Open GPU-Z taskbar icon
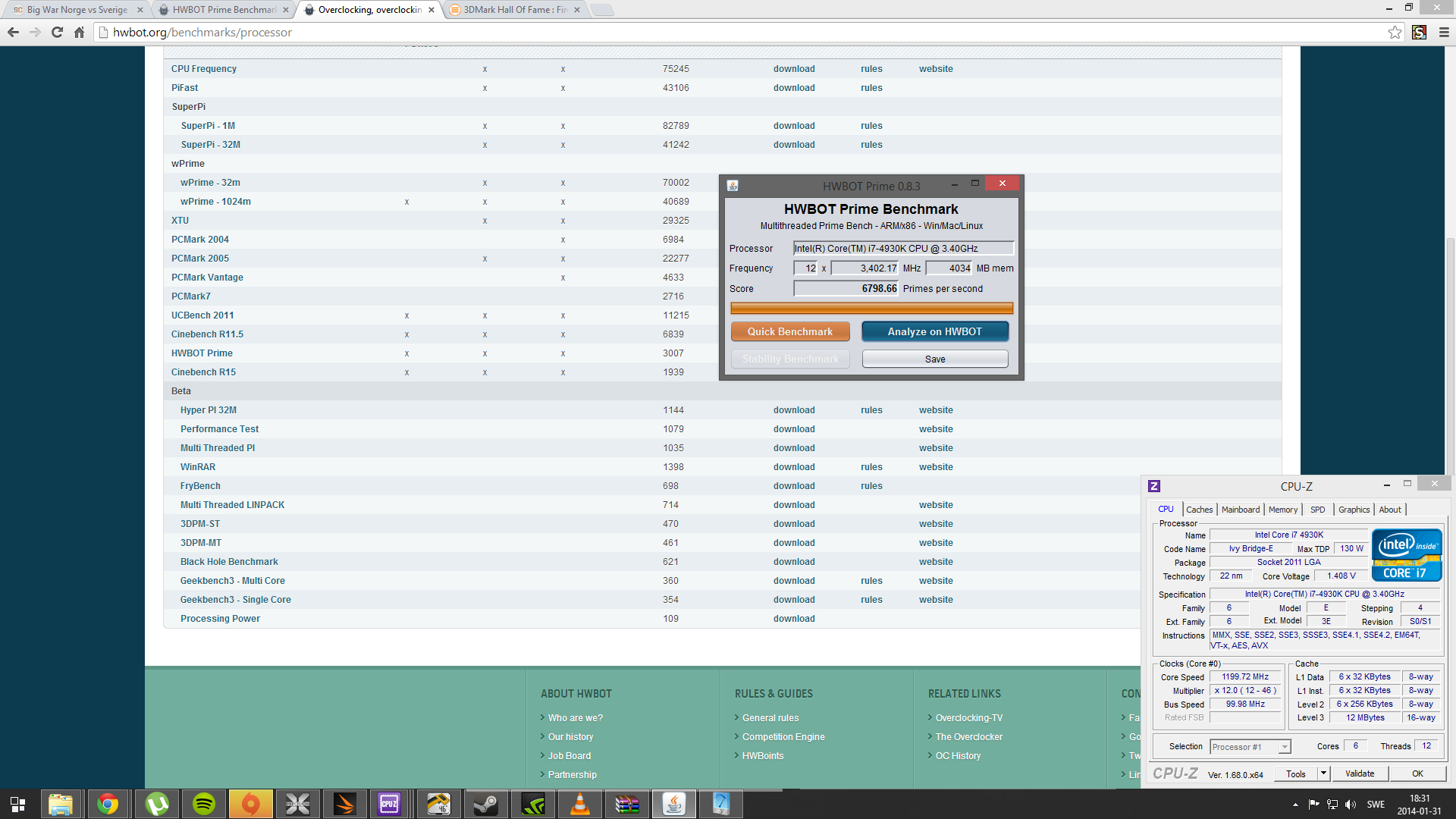Viewport: 1456px width, 819px height. pyautogui.click(x=438, y=804)
